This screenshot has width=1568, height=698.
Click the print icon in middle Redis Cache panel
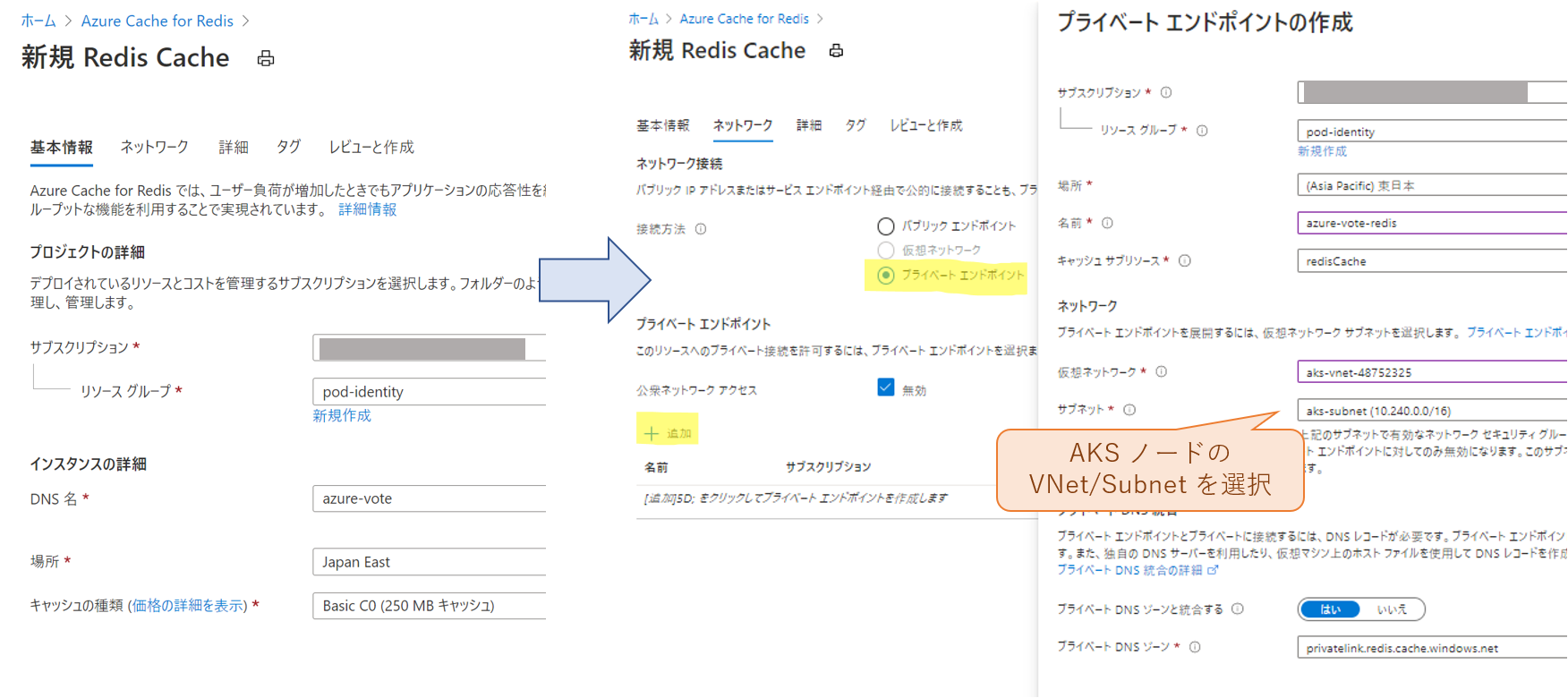pyautogui.click(x=836, y=51)
